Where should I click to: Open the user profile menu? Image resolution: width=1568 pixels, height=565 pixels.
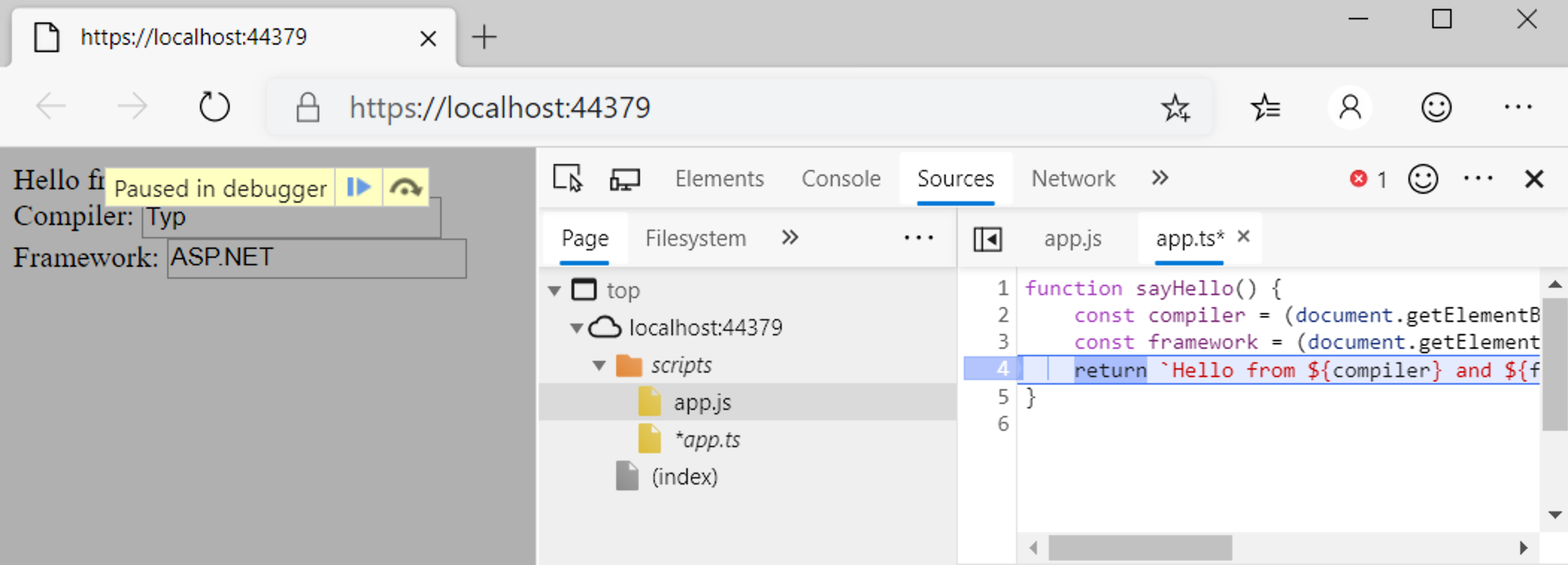[x=1349, y=108]
